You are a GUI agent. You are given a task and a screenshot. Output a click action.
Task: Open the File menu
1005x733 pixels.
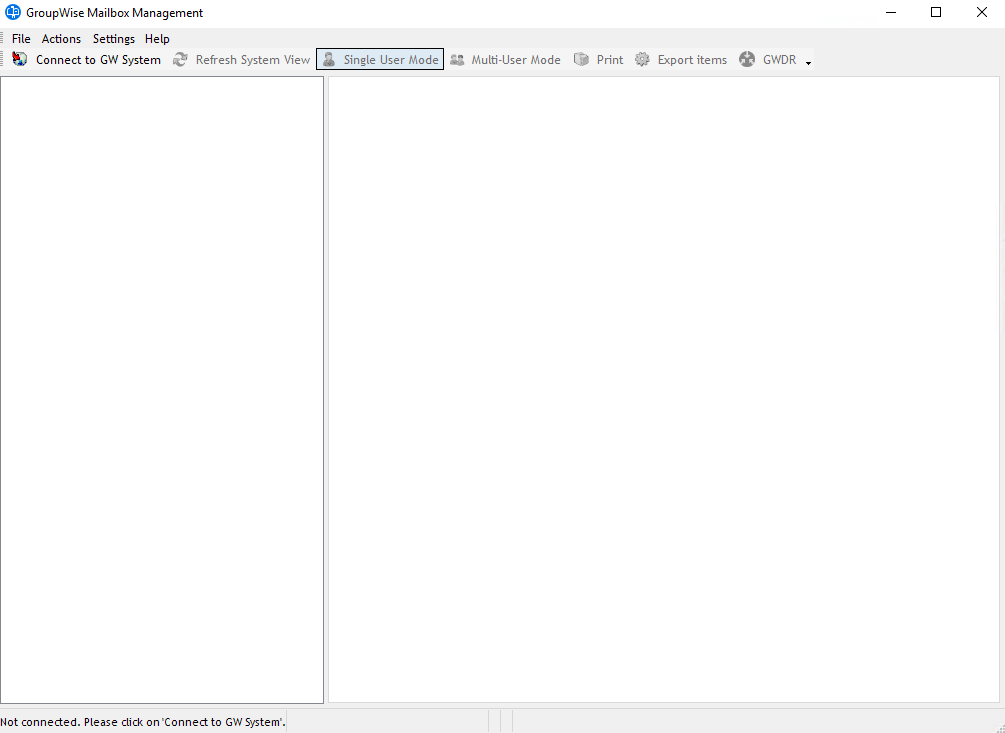[21, 39]
